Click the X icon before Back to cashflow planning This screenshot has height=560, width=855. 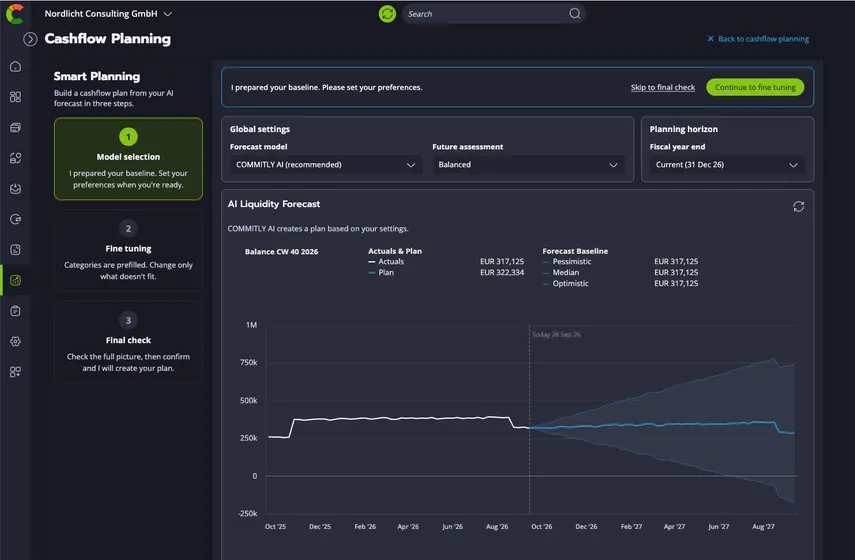point(711,39)
